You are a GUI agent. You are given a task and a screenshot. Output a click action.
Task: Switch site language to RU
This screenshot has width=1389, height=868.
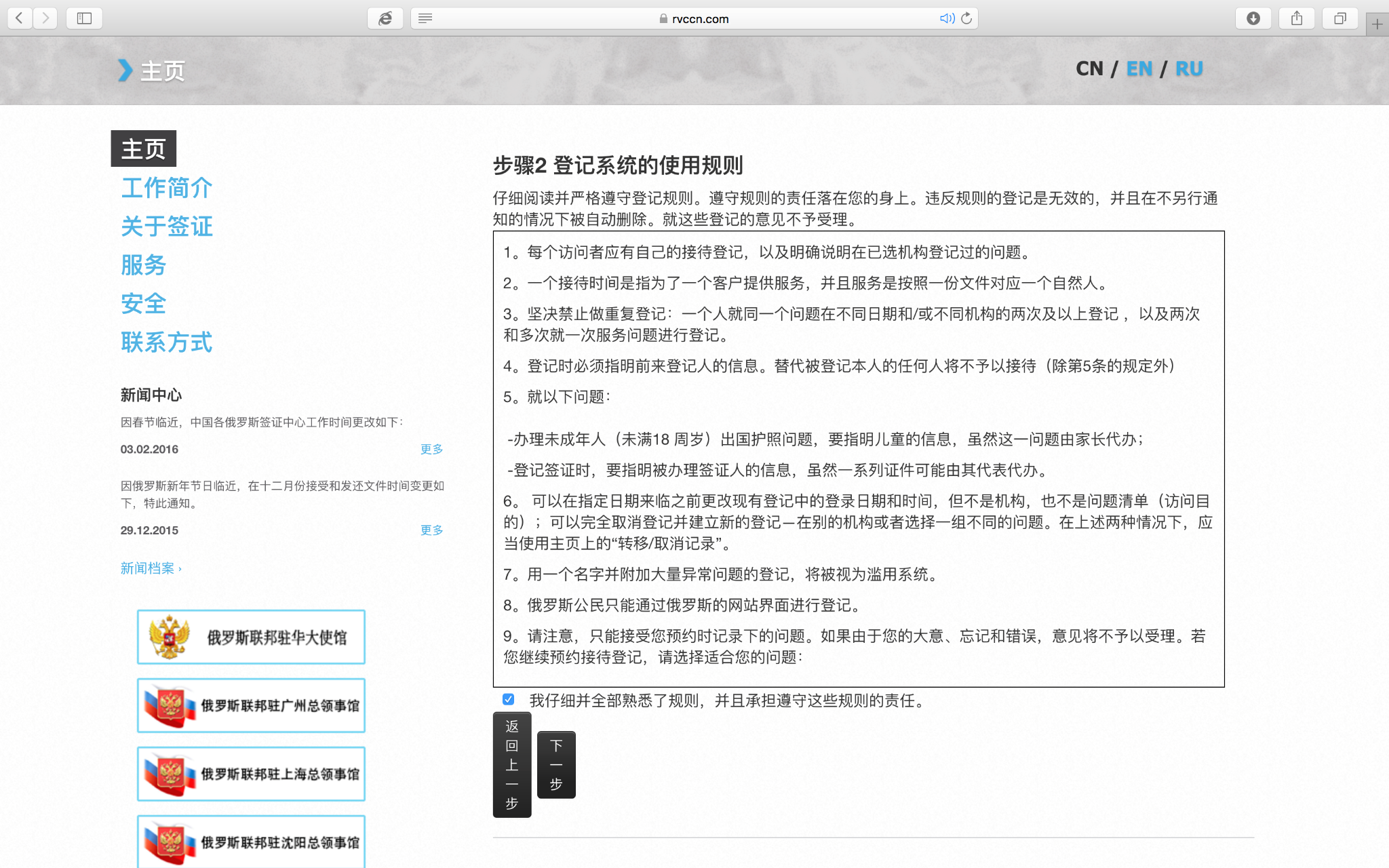point(1189,68)
